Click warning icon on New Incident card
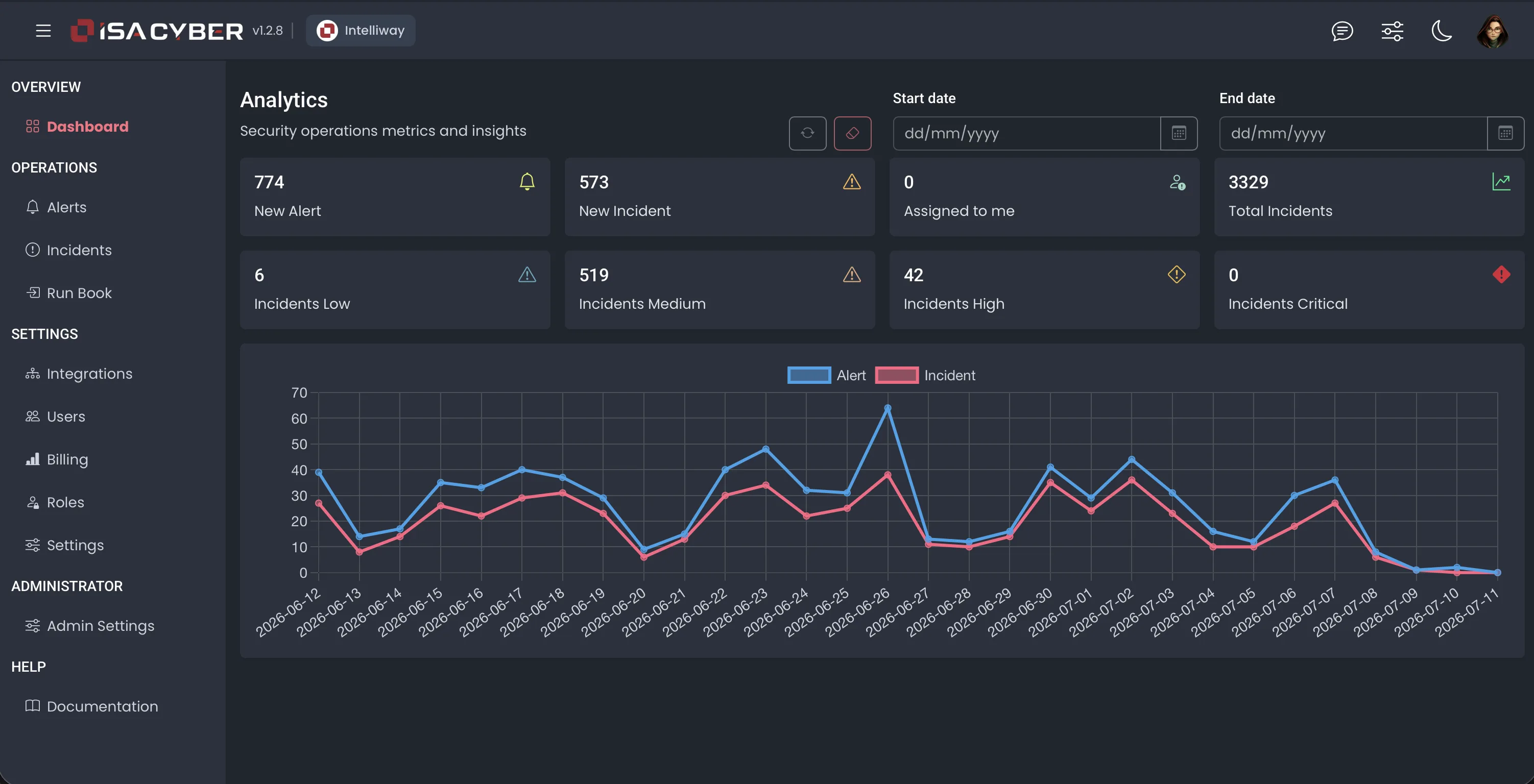 [x=852, y=182]
